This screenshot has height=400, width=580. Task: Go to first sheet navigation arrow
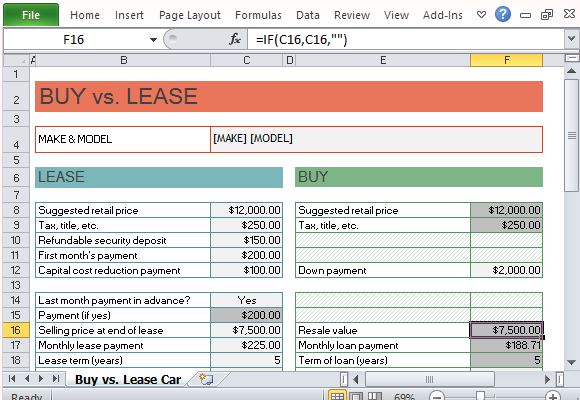tap(12, 379)
